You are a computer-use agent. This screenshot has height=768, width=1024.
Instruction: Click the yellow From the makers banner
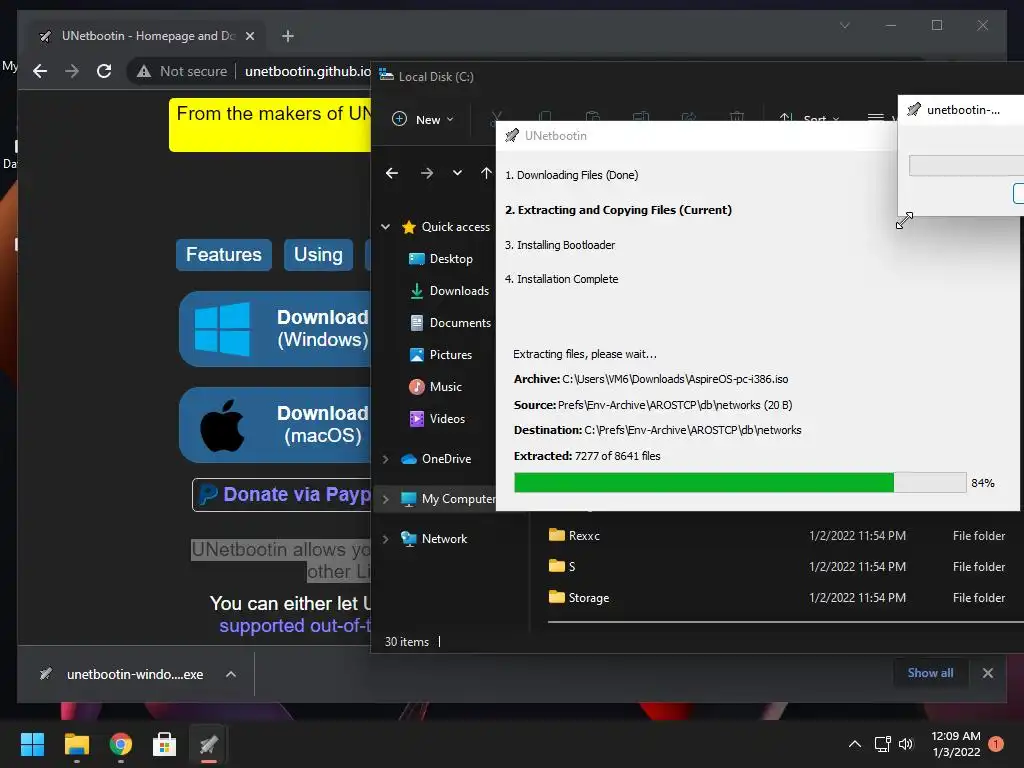coord(270,124)
